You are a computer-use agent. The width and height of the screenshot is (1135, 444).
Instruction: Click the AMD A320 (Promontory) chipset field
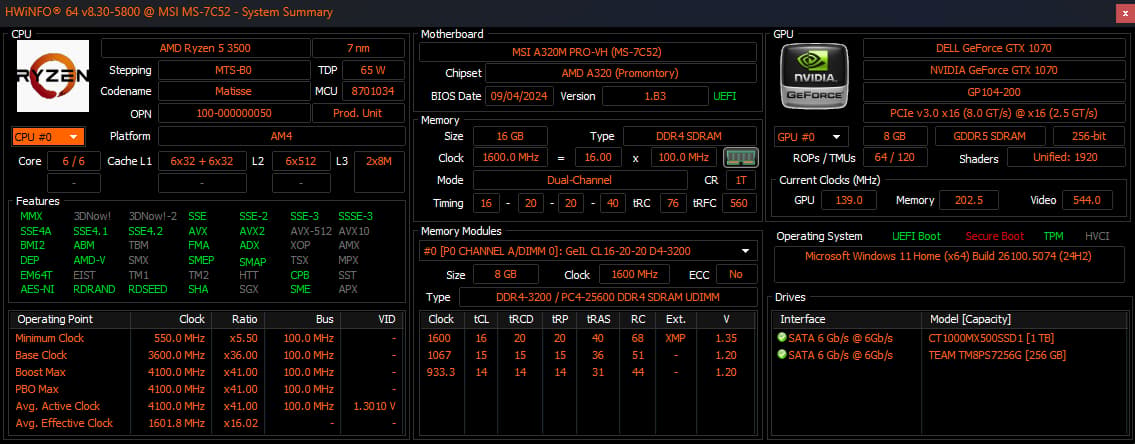[x=620, y=73]
